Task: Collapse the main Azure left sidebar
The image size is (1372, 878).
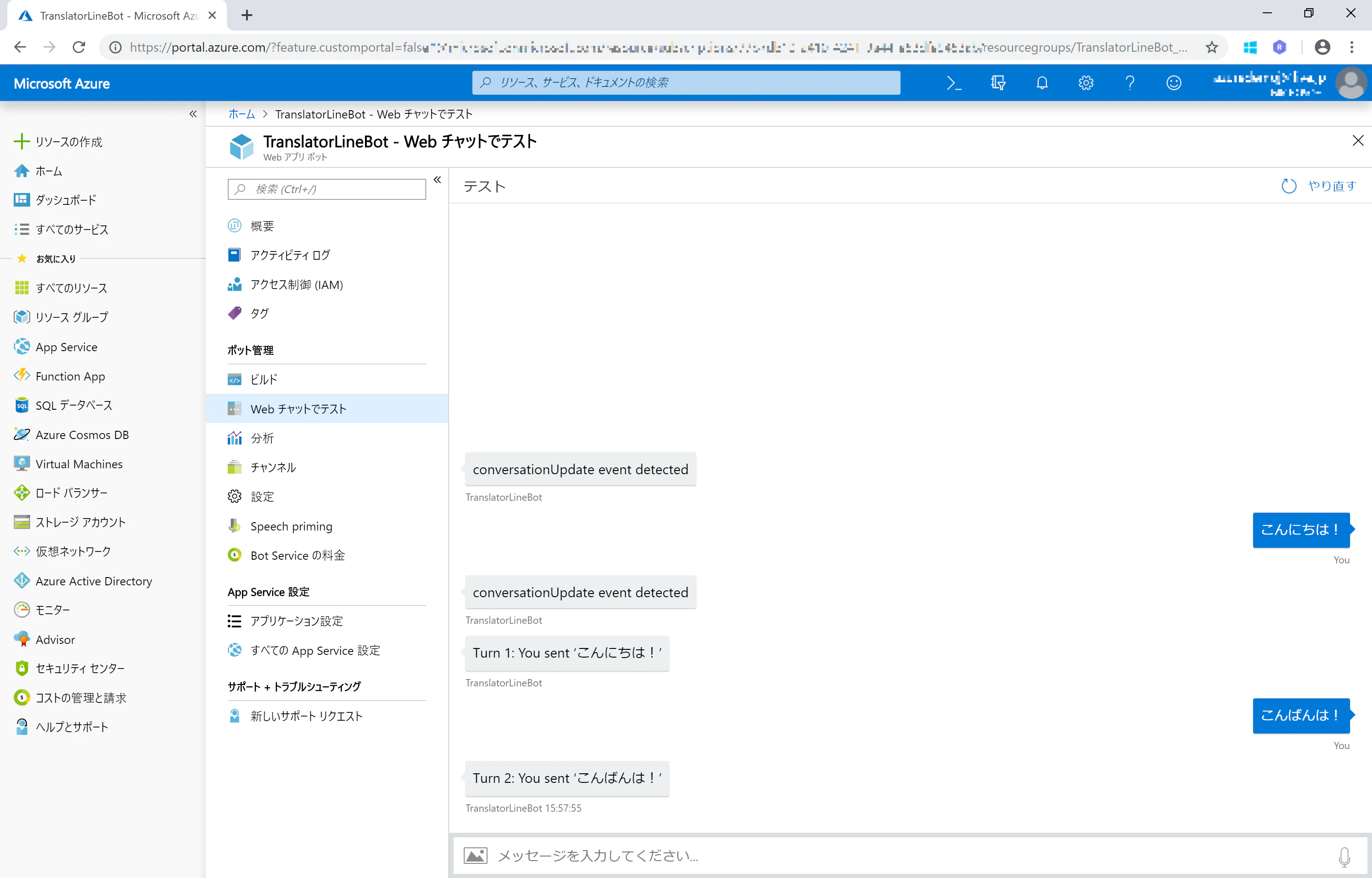Action: (193, 114)
